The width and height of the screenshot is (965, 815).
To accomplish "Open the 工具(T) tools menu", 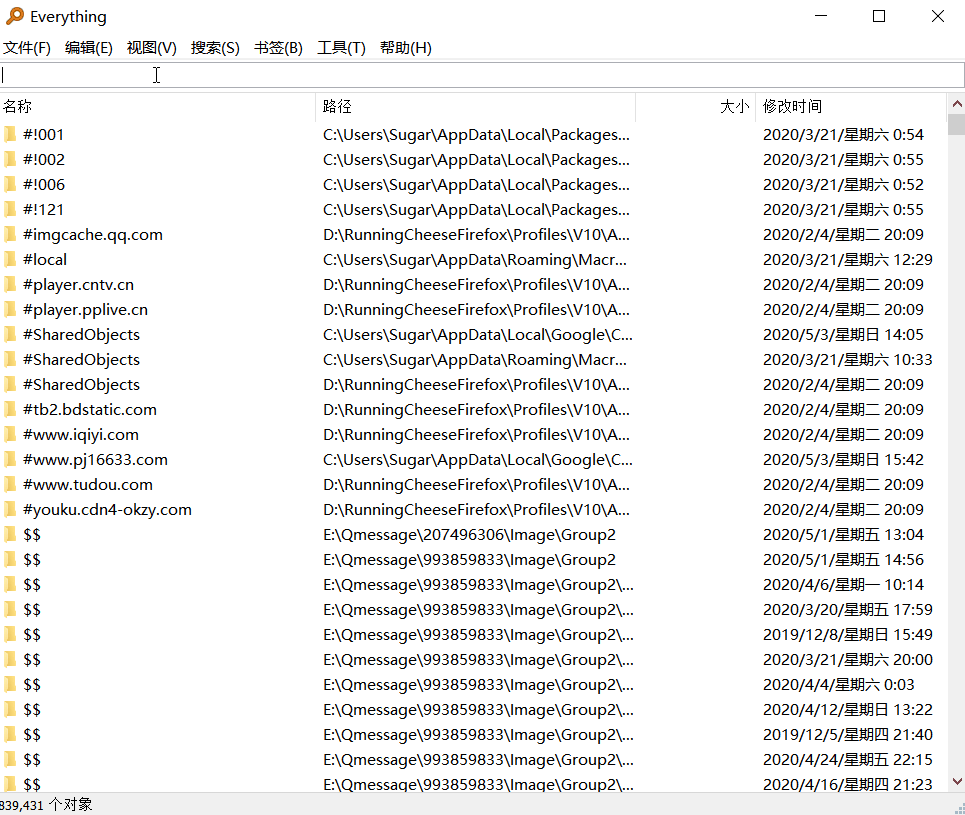I will 341,48.
